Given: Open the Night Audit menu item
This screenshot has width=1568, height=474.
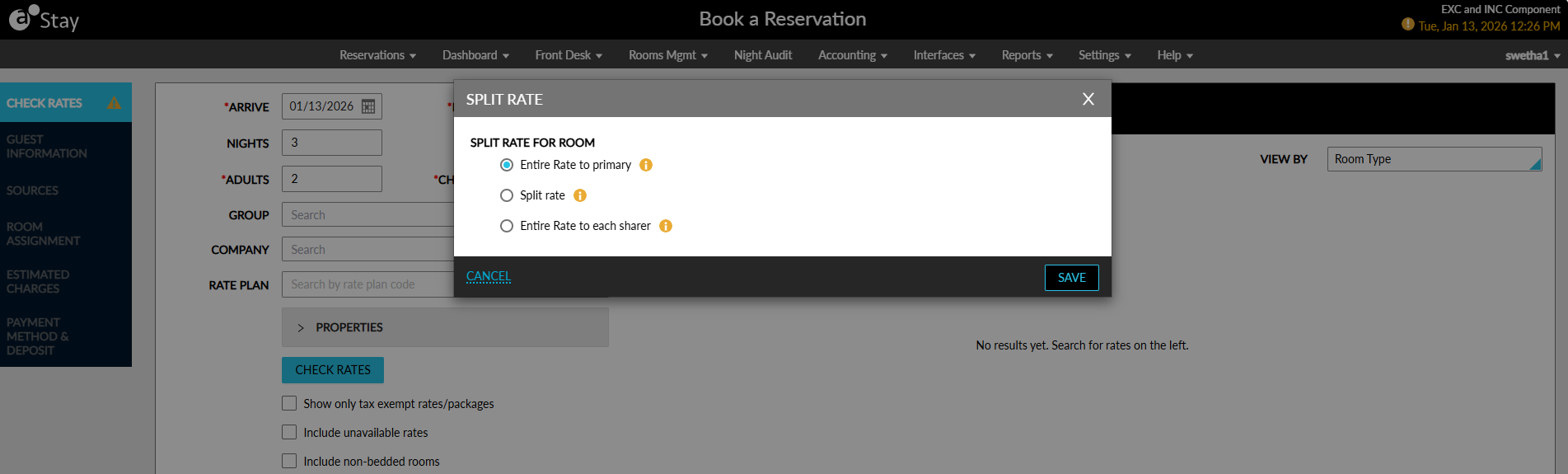Looking at the screenshot, I should (x=763, y=55).
